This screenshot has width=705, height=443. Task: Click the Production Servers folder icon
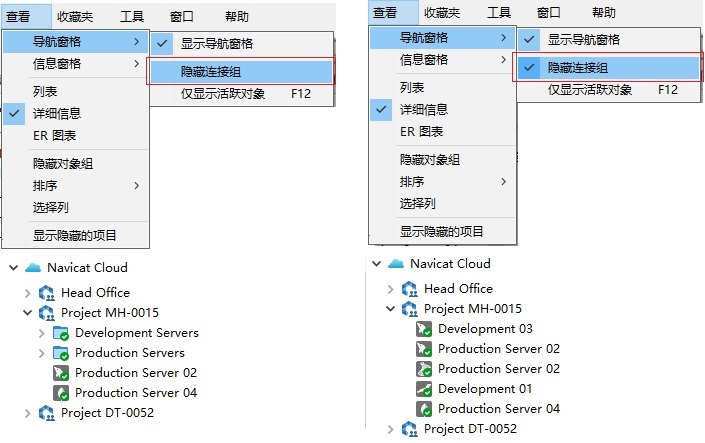tap(61, 353)
